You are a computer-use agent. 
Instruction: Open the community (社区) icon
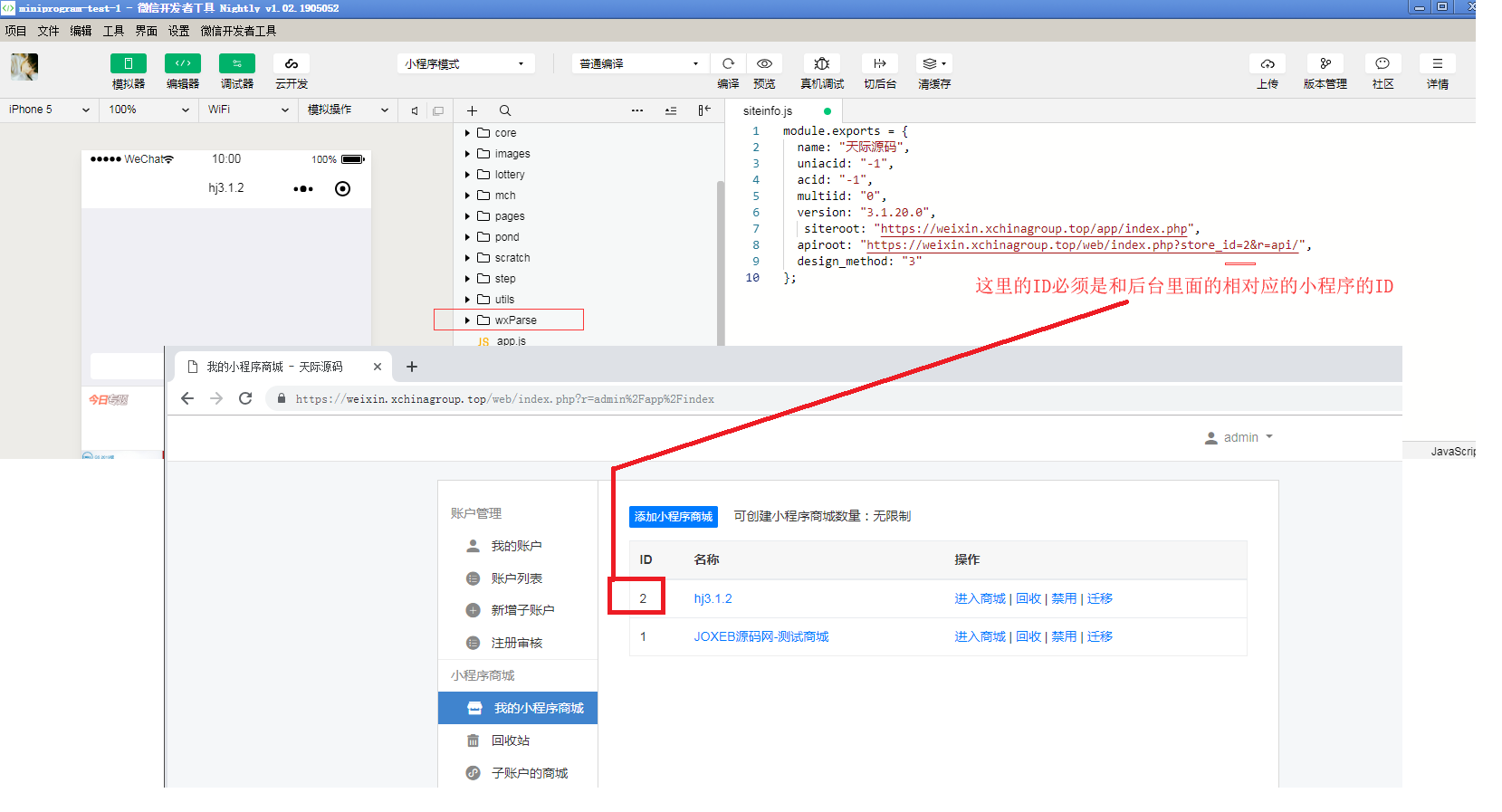1382,63
